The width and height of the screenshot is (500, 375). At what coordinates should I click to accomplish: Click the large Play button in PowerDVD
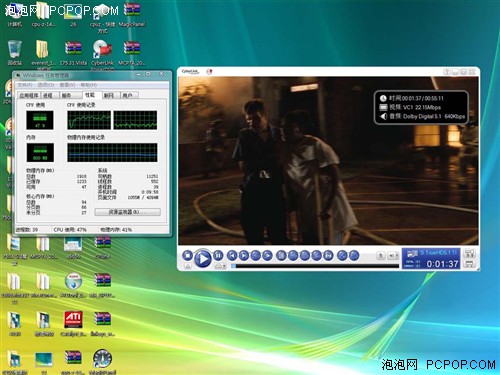(202, 258)
